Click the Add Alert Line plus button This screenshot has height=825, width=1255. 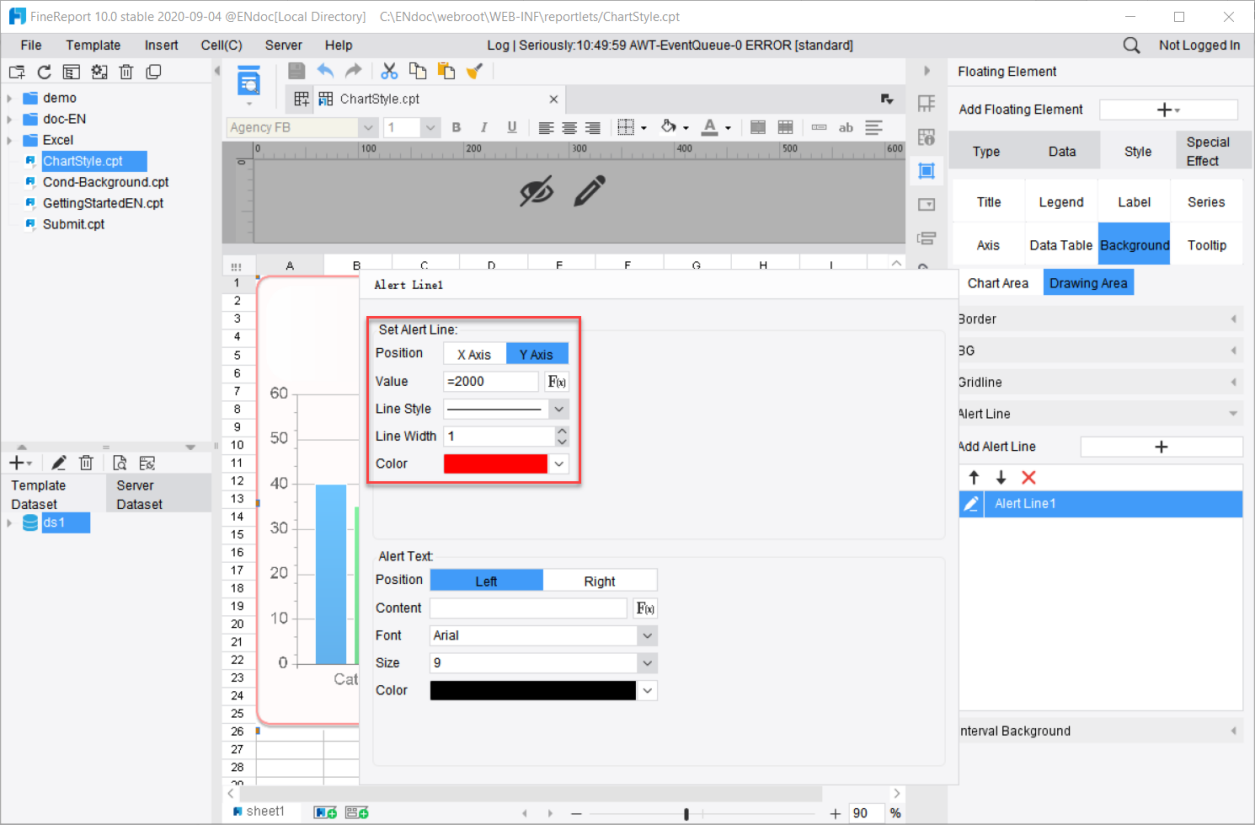(x=1161, y=446)
